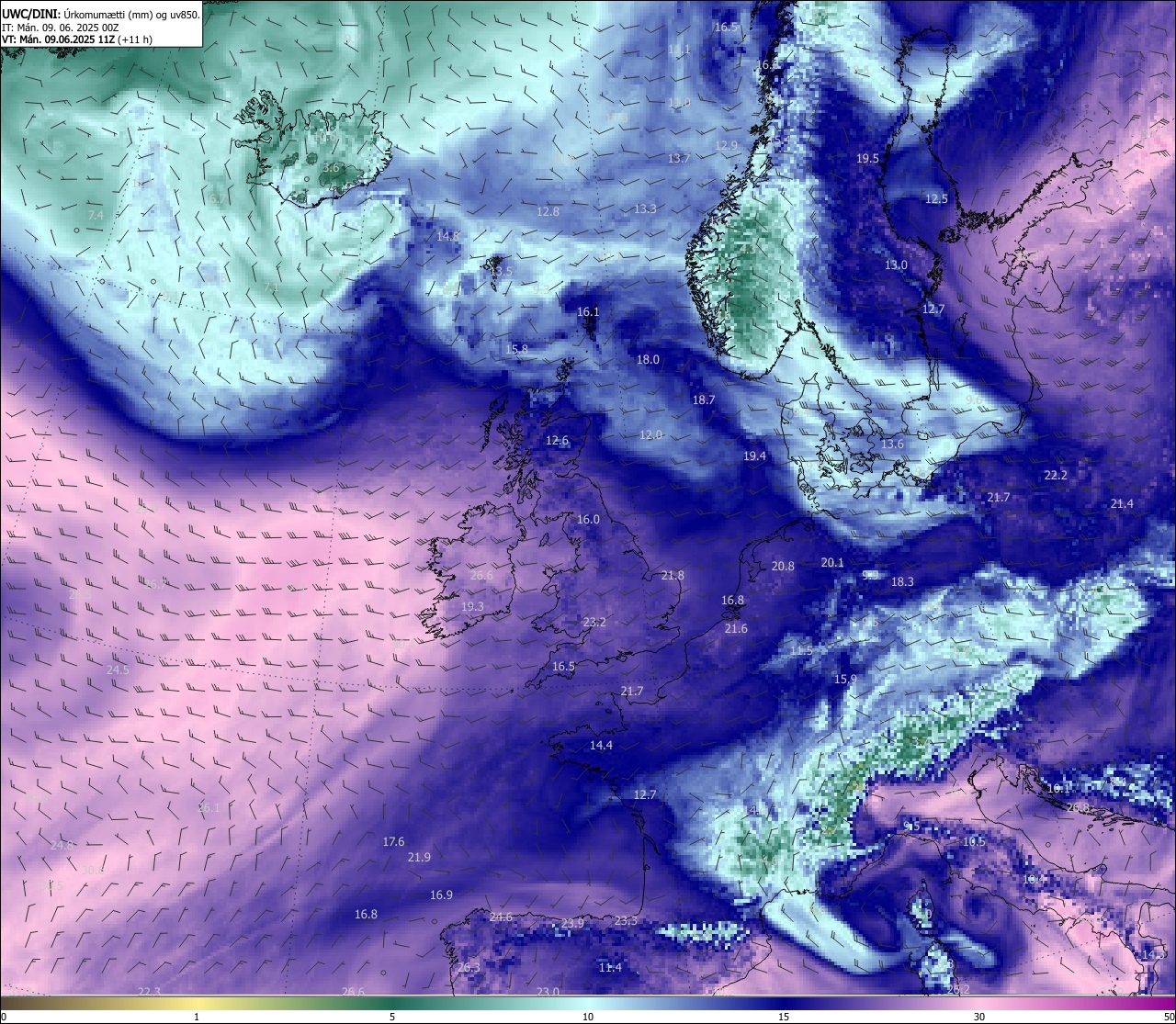Click the 13.6 value over Denmark
The width and height of the screenshot is (1176, 1024).
click(x=892, y=444)
